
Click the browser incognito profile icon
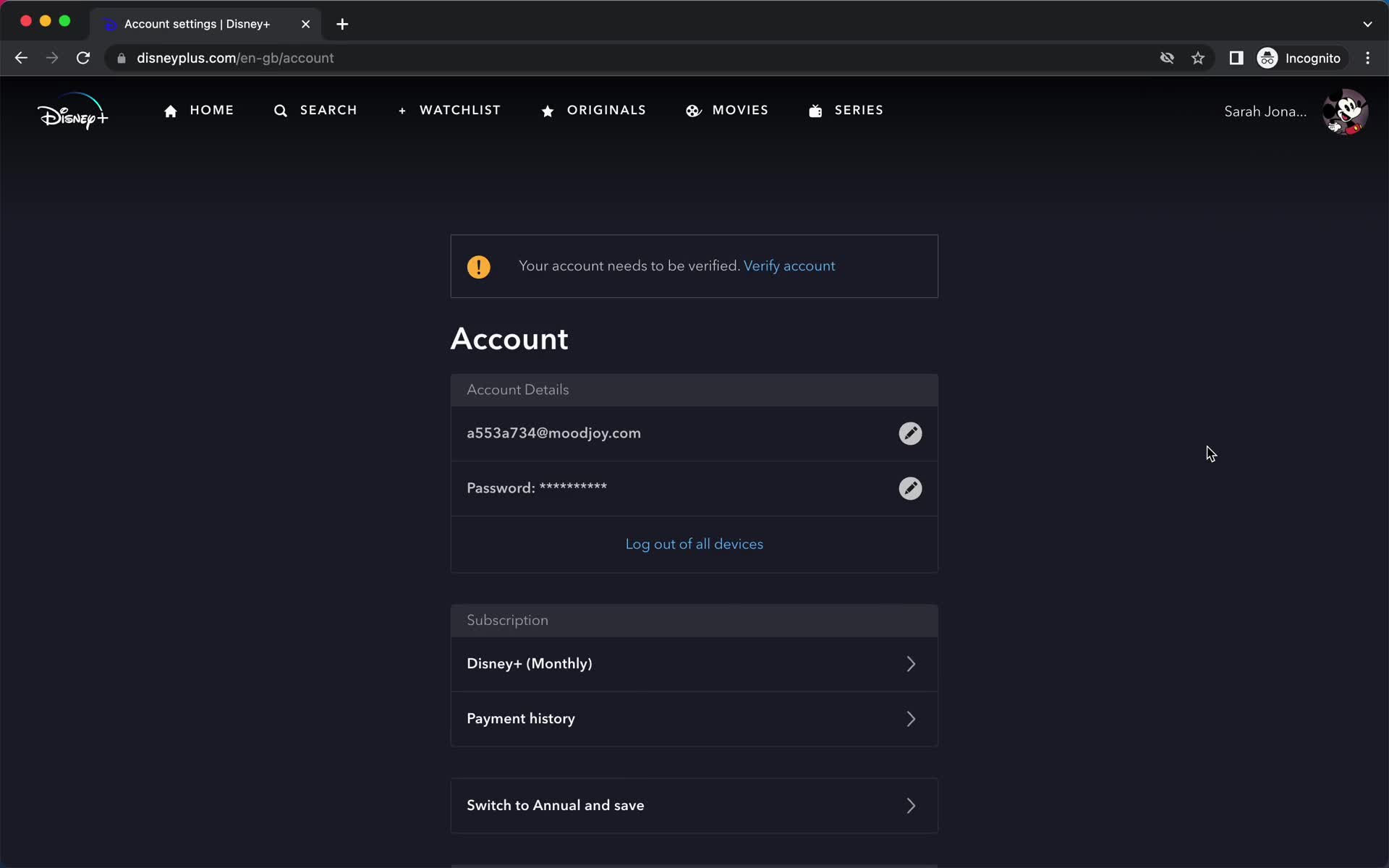[x=1267, y=58]
